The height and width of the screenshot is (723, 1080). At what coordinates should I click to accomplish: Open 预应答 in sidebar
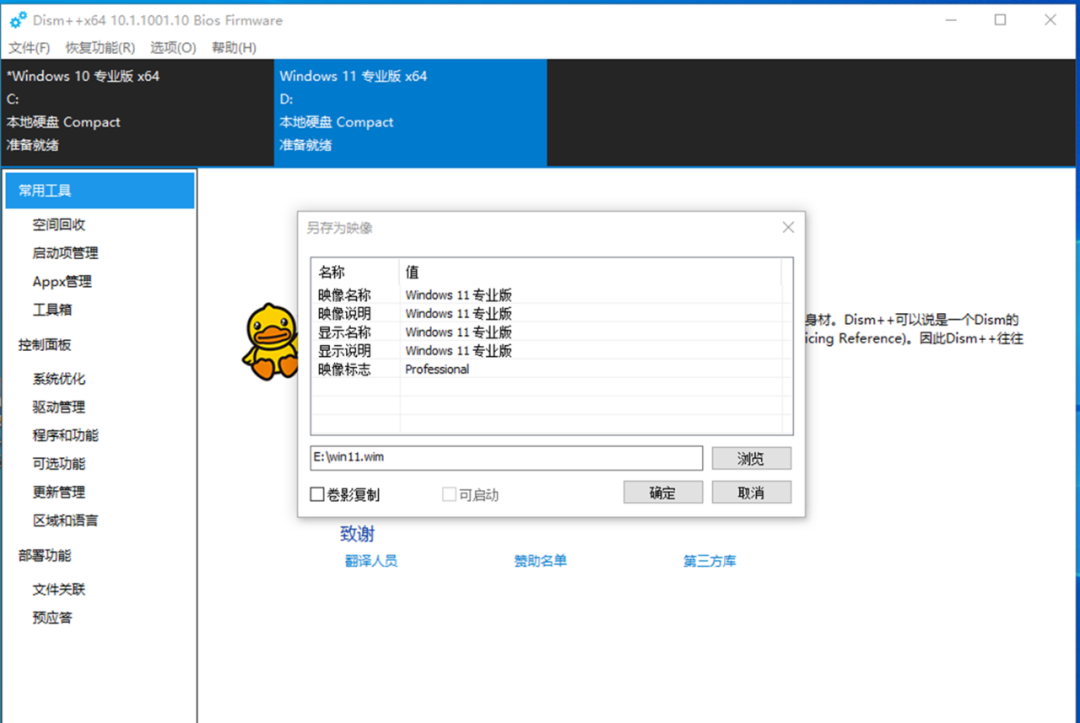click(x=52, y=618)
